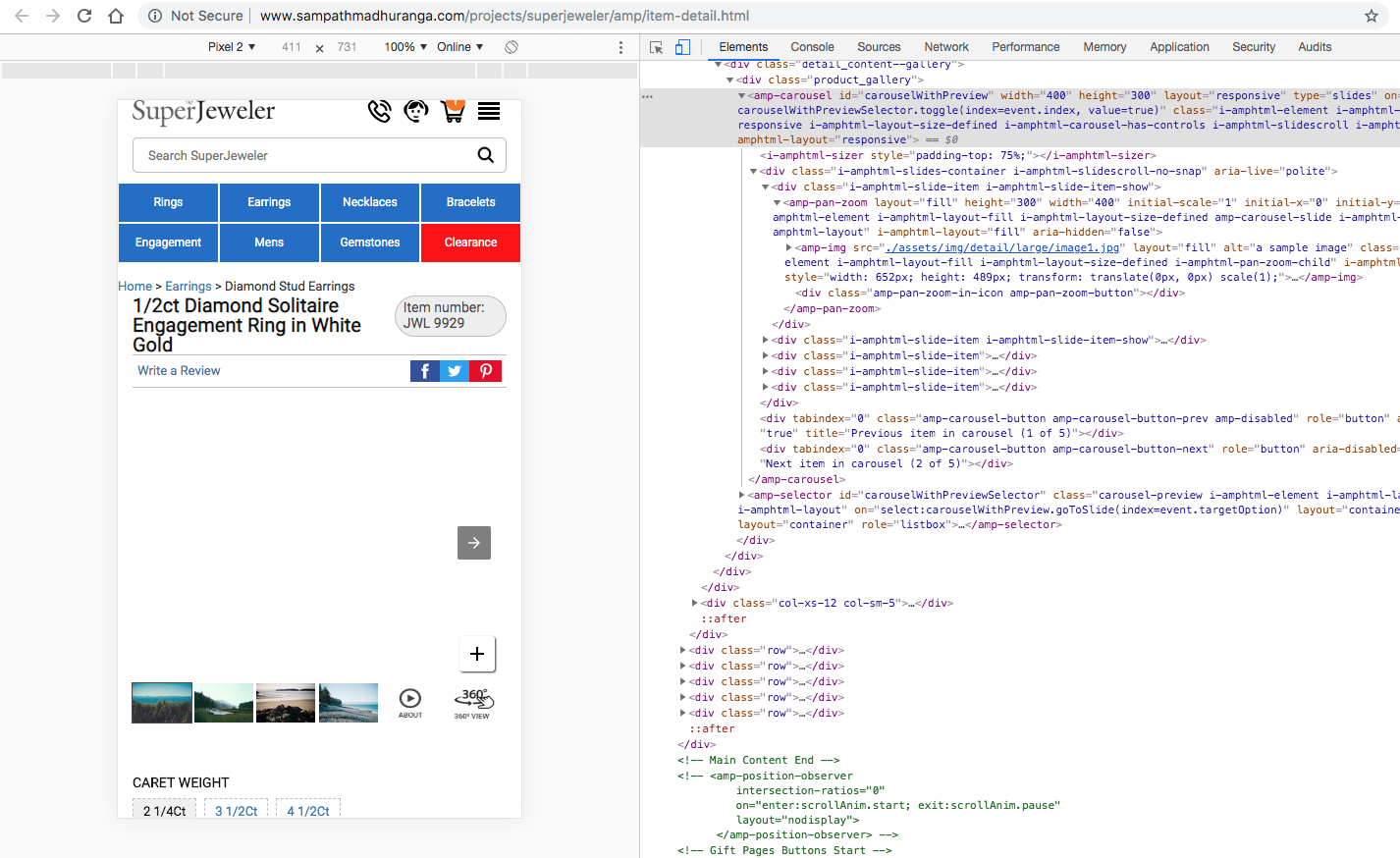Play the ABOUT video icon
This screenshot has height=858, width=1400.
(410, 700)
